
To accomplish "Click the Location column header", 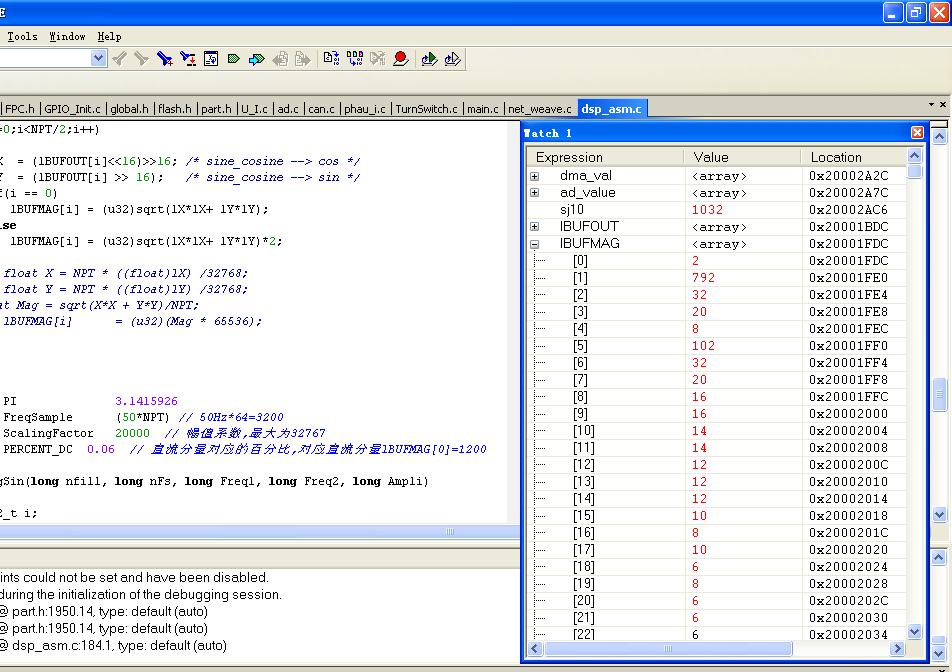I will (853, 157).
